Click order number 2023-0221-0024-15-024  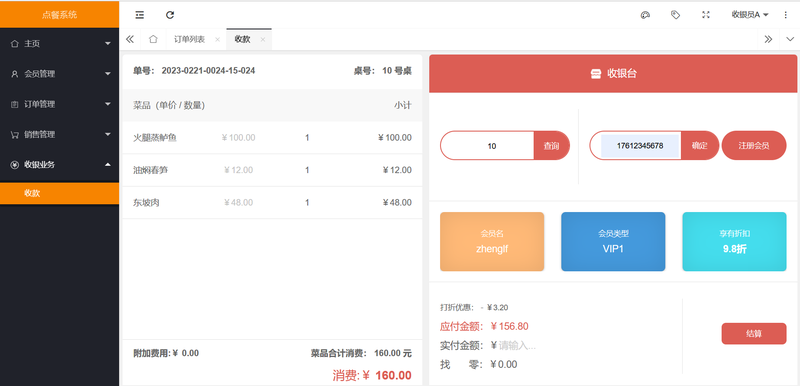pyautogui.click(x=208, y=71)
